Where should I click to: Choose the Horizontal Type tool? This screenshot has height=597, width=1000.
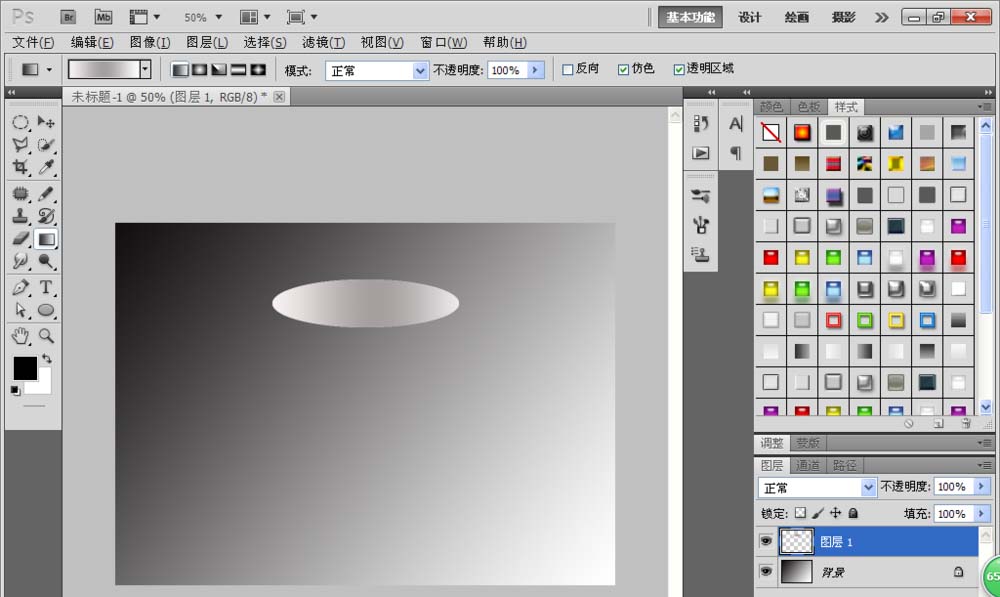(46, 287)
